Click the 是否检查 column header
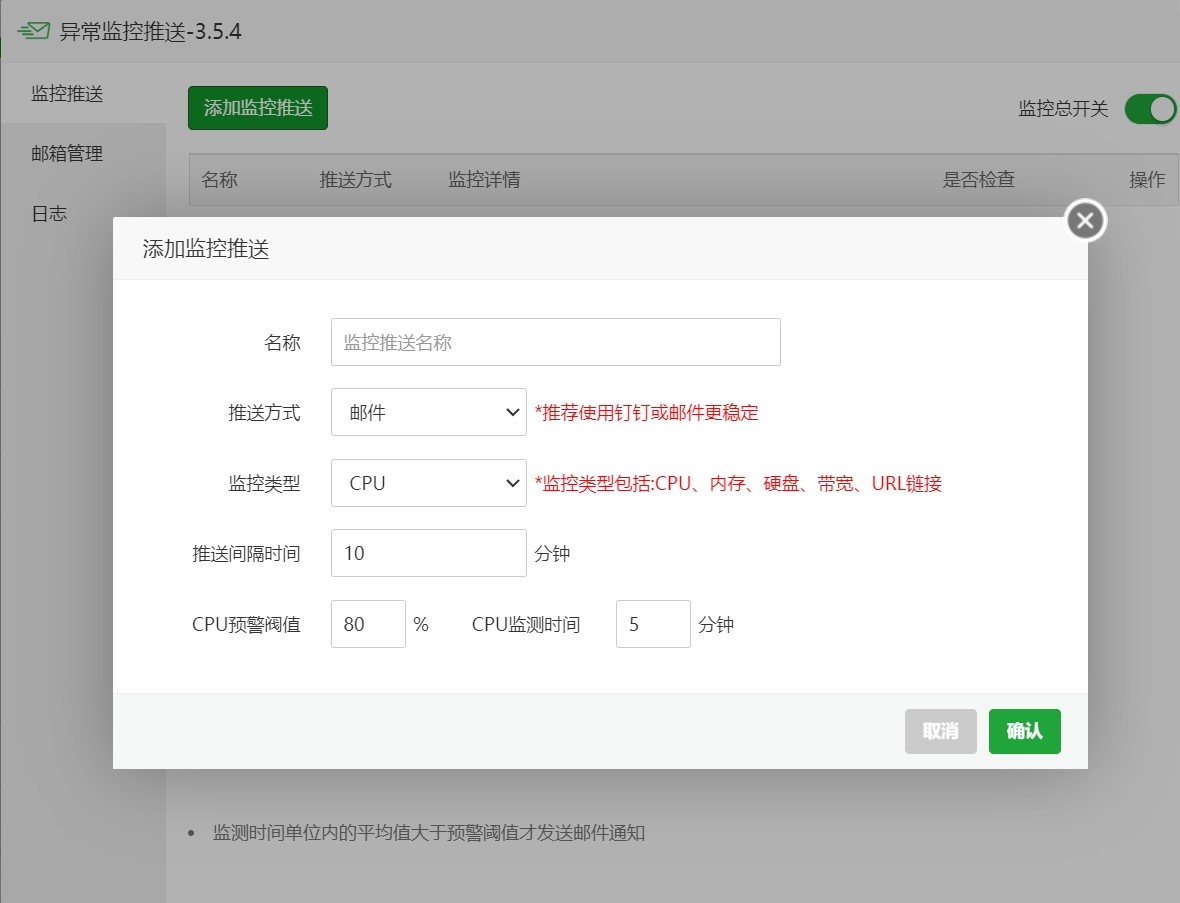 click(x=978, y=180)
